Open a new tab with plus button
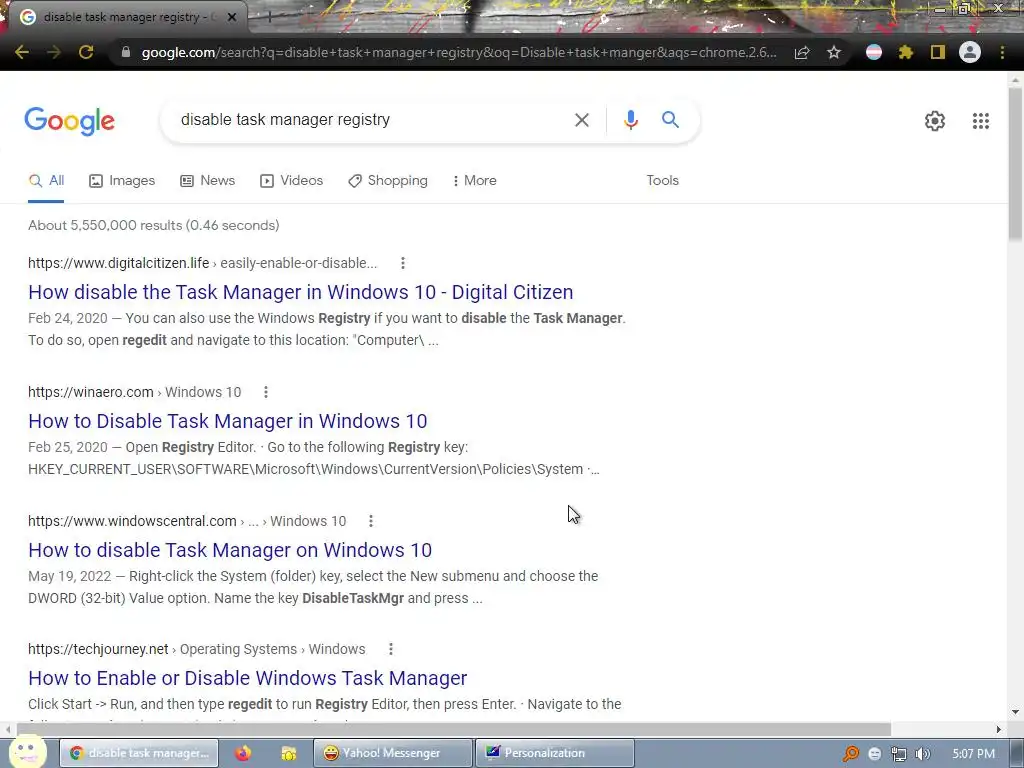 (x=268, y=17)
